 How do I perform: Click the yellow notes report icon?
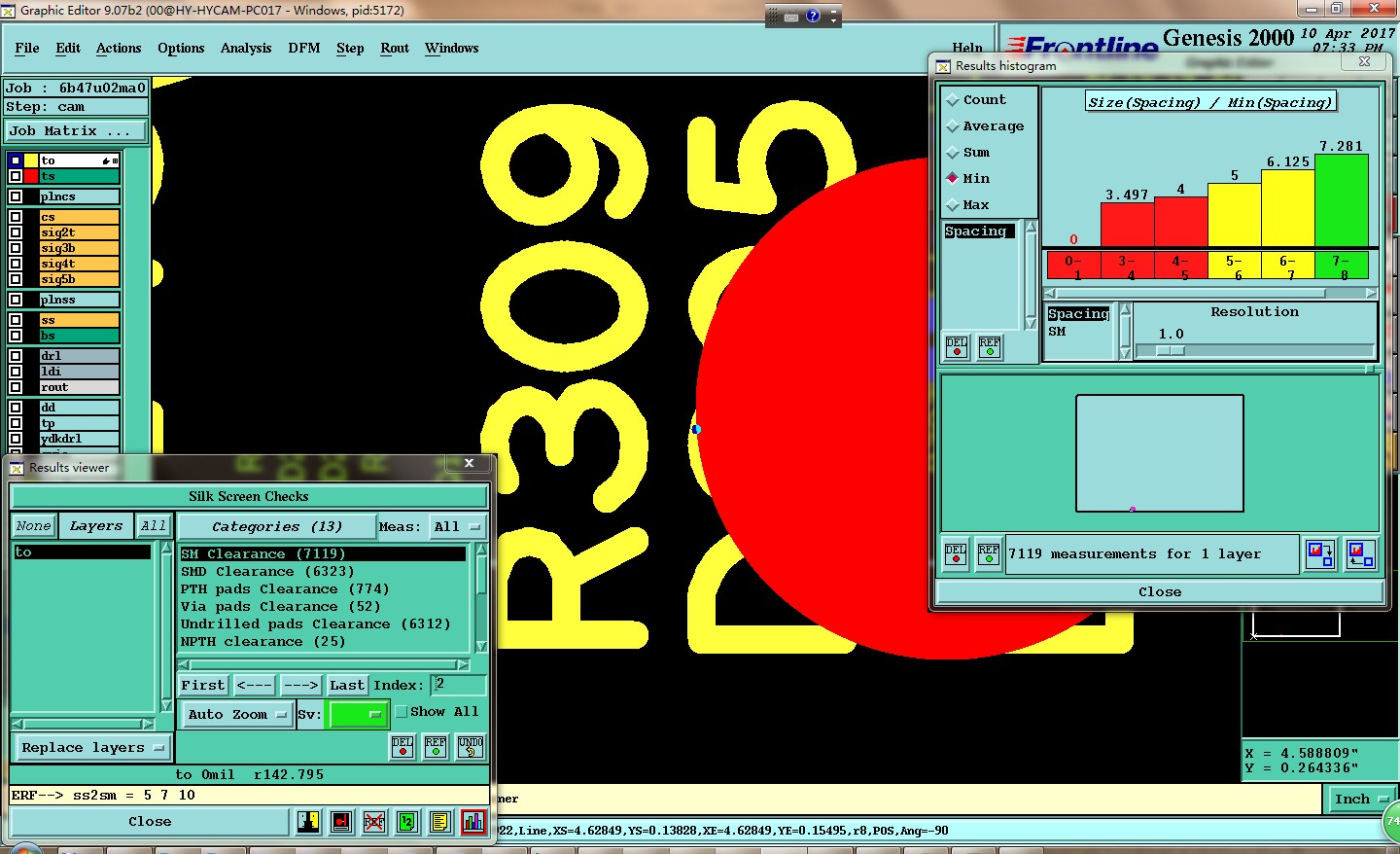[440, 822]
